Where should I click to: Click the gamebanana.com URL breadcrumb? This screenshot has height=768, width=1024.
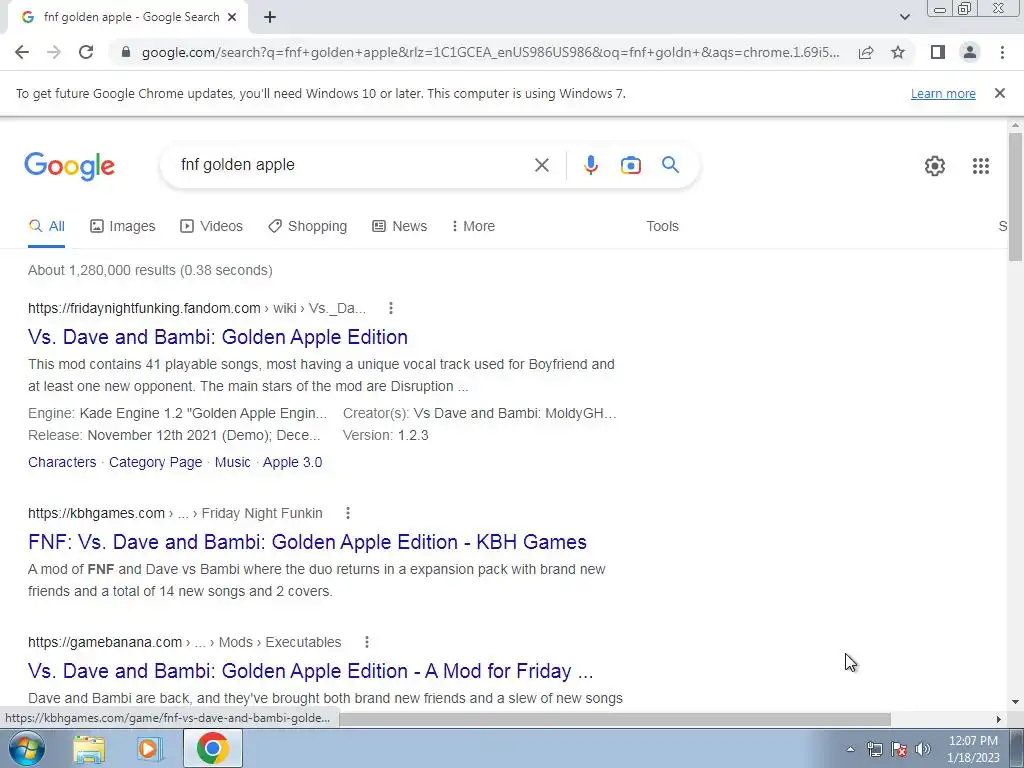(x=184, y=642)
